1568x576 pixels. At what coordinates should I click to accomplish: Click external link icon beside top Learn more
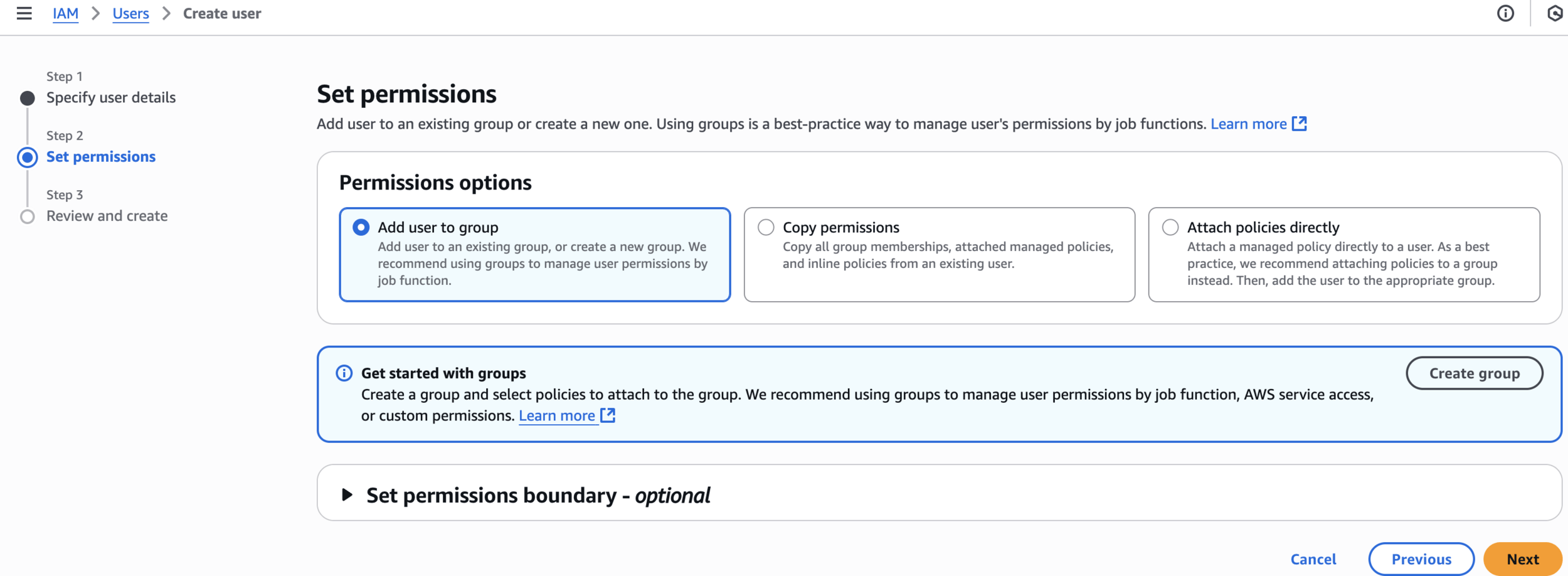tap(1300, 124)
